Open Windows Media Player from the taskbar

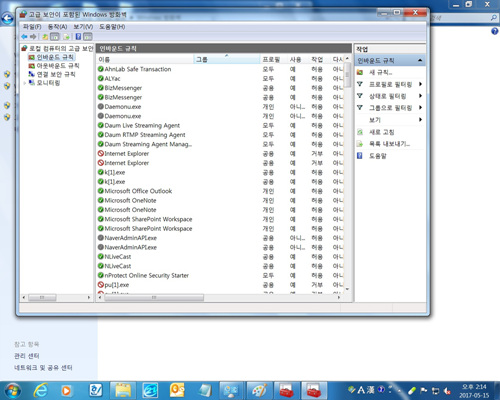tap(66, 390)
